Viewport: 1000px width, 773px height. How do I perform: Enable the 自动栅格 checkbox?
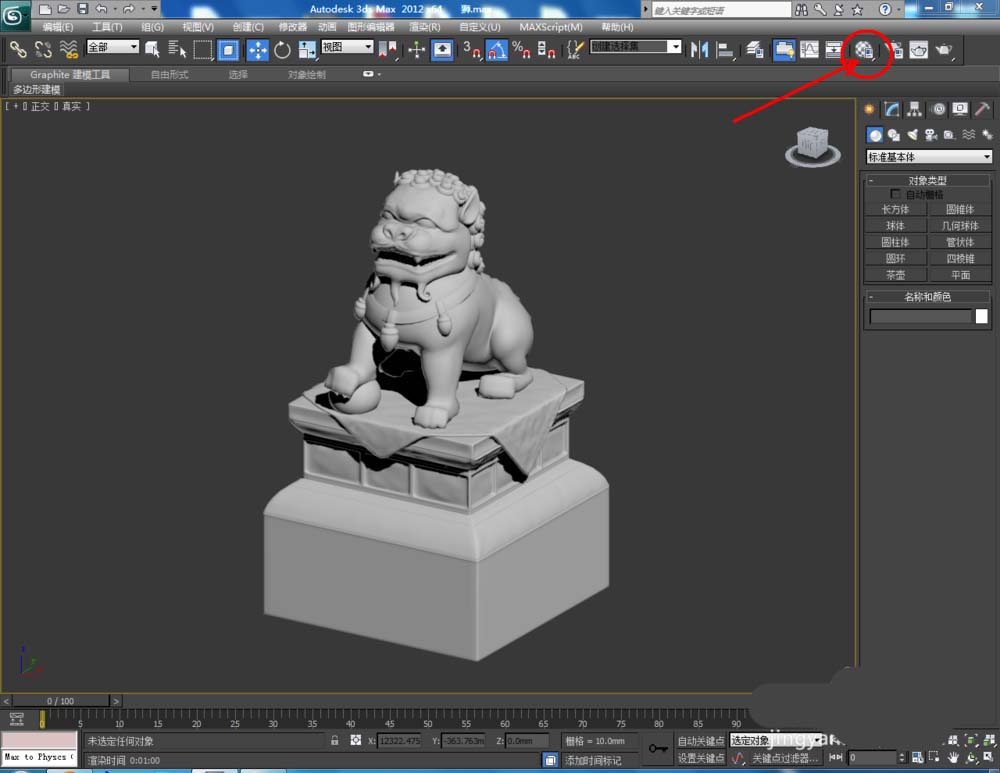(895, 194)
